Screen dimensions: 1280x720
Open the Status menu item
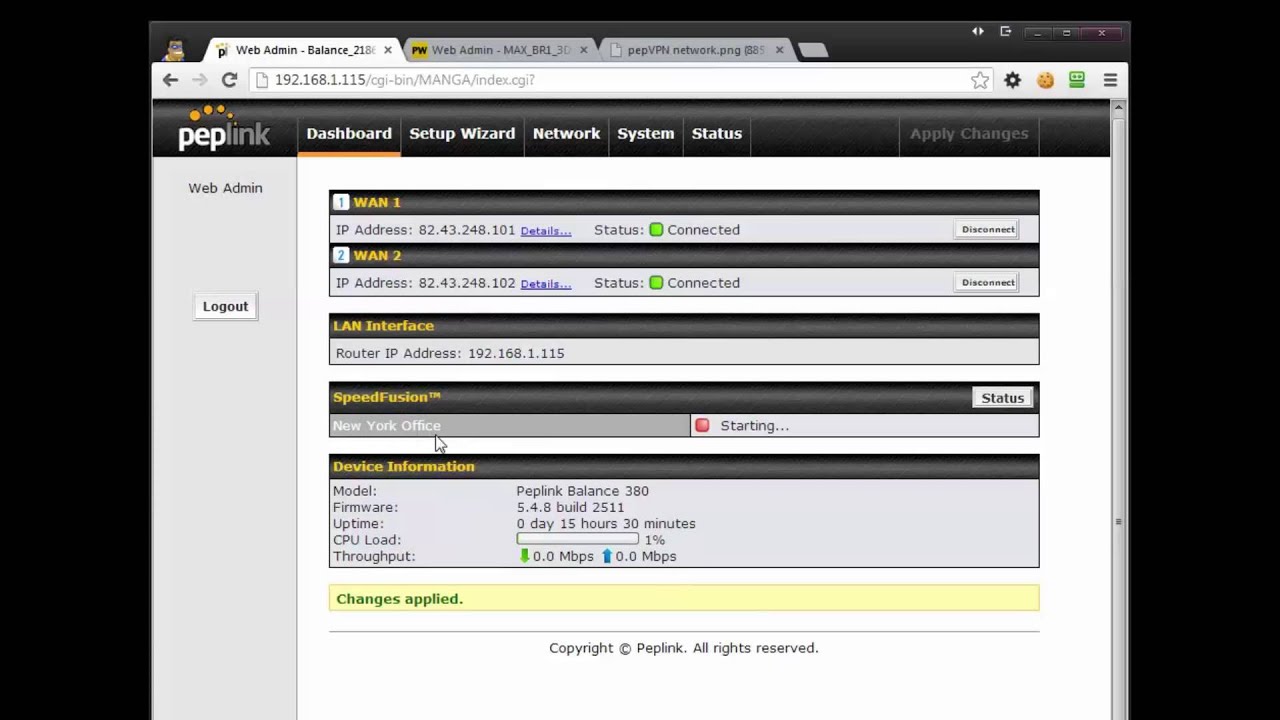pos(717,134)
